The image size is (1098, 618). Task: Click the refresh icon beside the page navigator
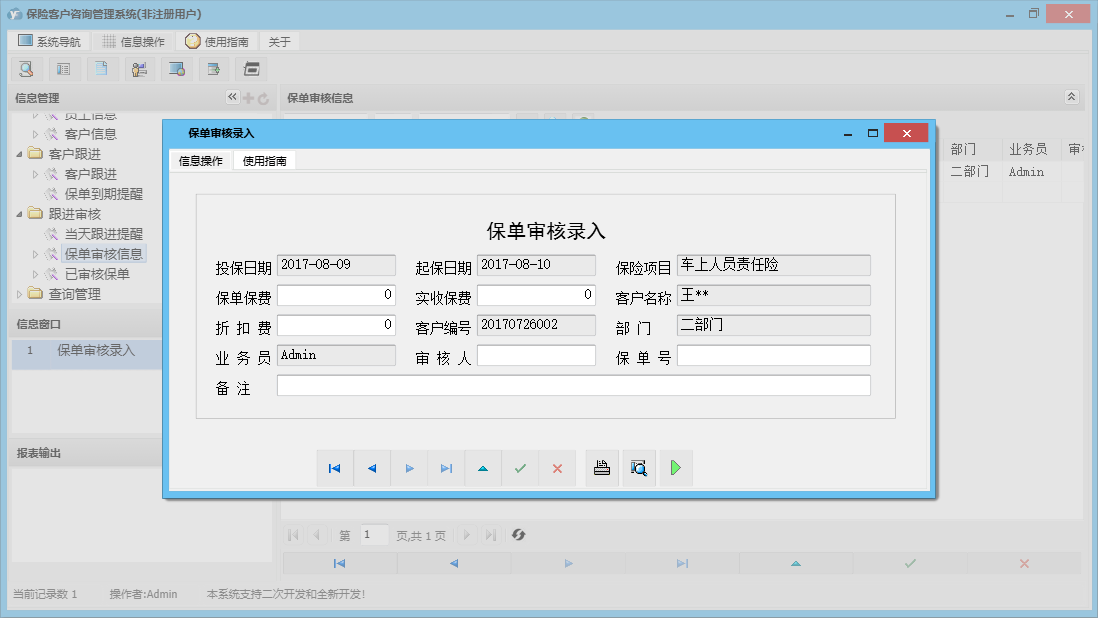(518, 535)
